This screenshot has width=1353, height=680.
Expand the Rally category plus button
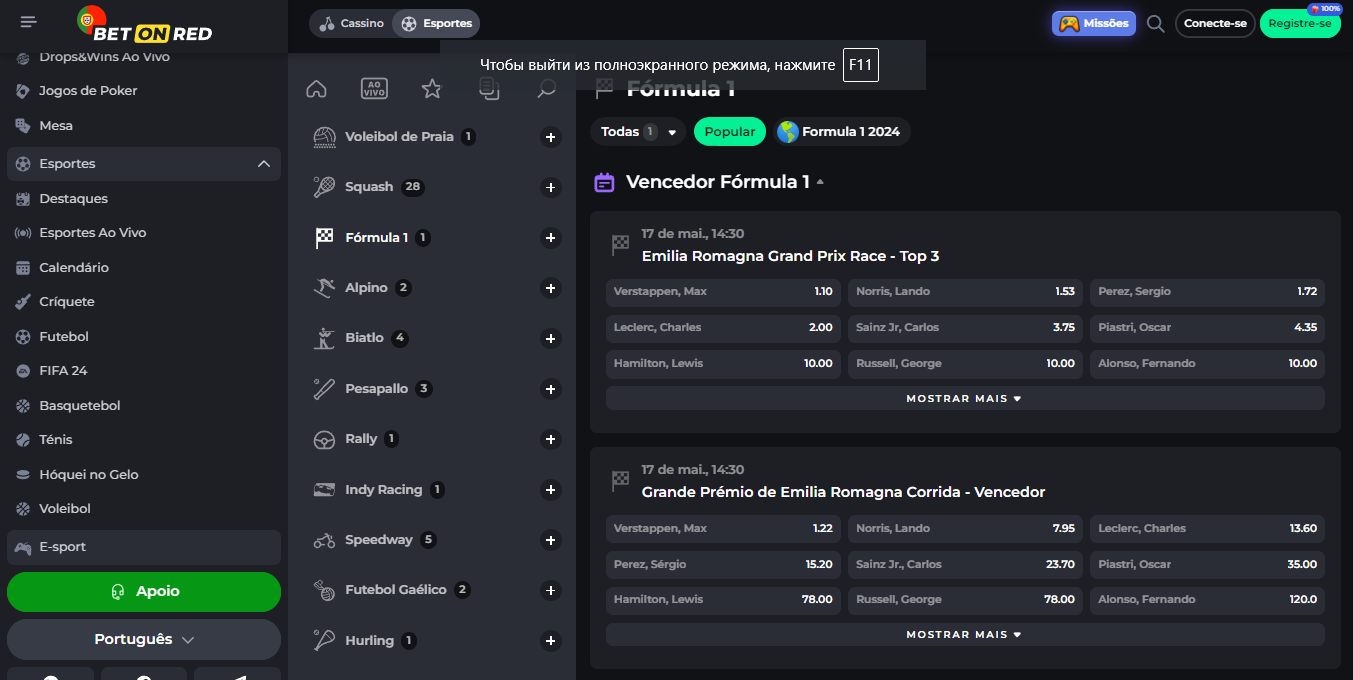coord(550,440)
